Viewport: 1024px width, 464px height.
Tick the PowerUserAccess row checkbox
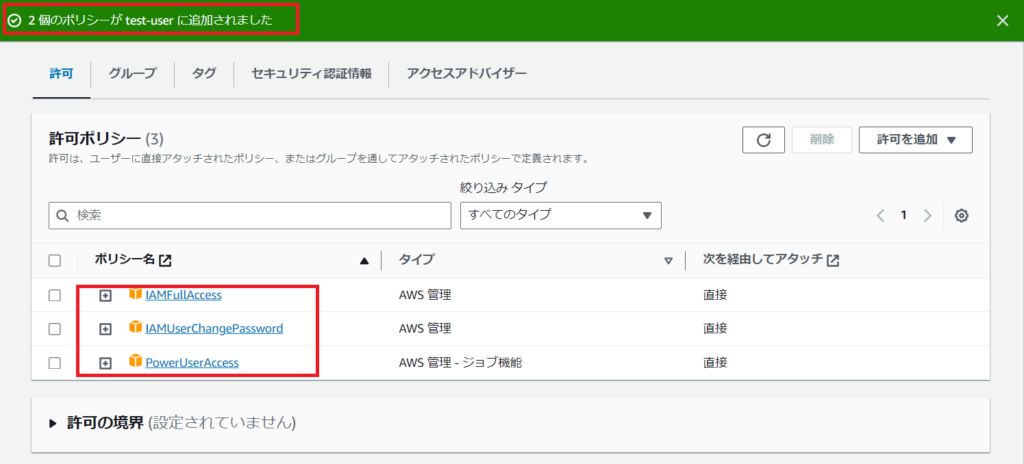[55, 363]
